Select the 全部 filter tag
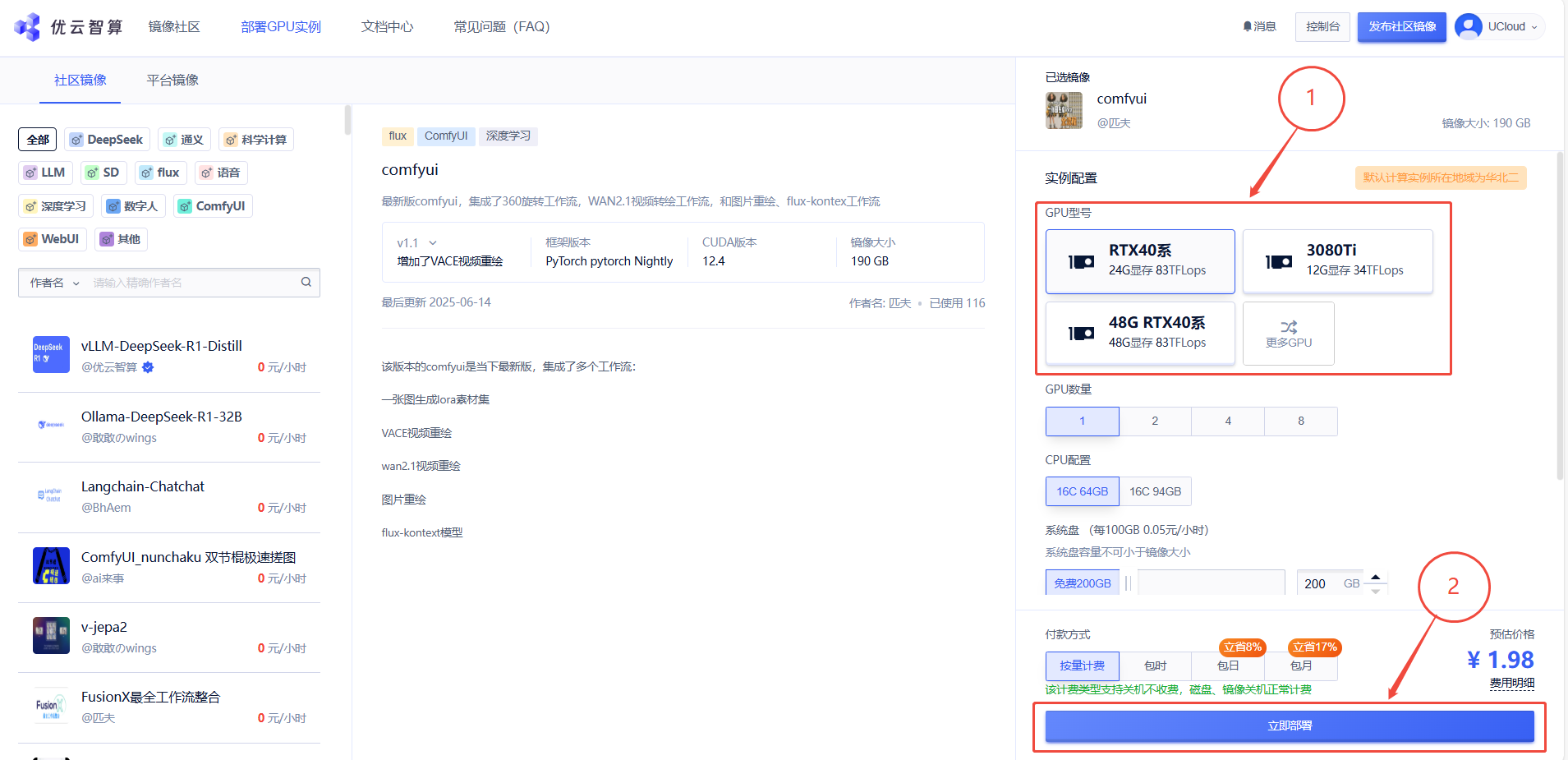 (38, 140)
